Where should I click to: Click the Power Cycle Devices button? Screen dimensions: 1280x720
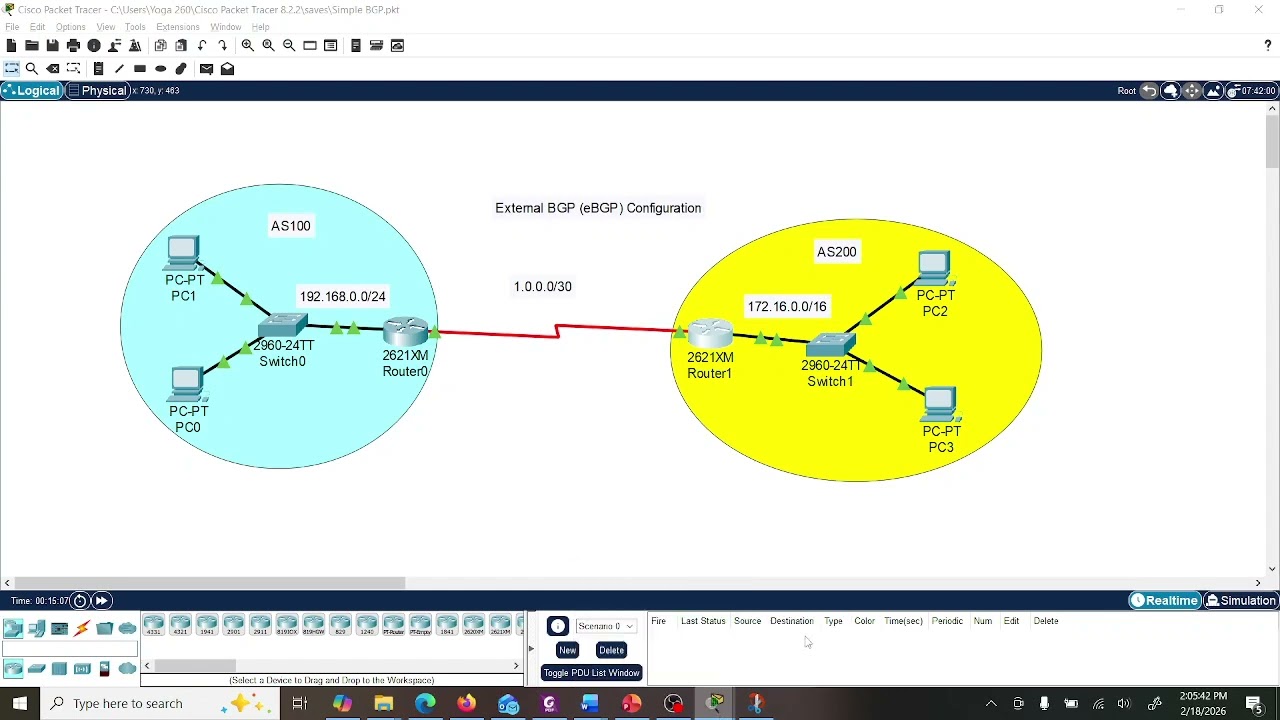click(80, 601)
